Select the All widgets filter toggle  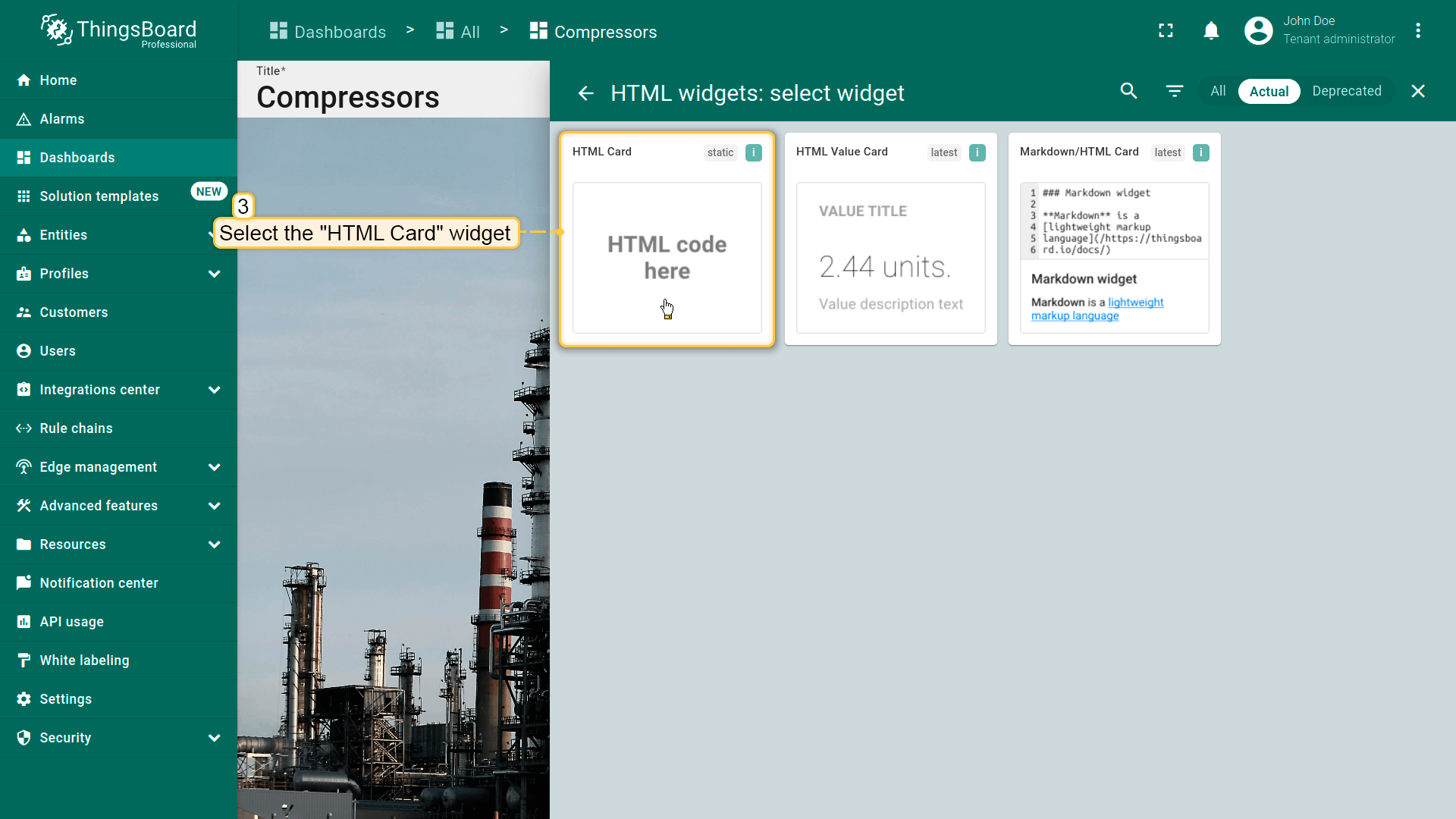coord(1218,91)
